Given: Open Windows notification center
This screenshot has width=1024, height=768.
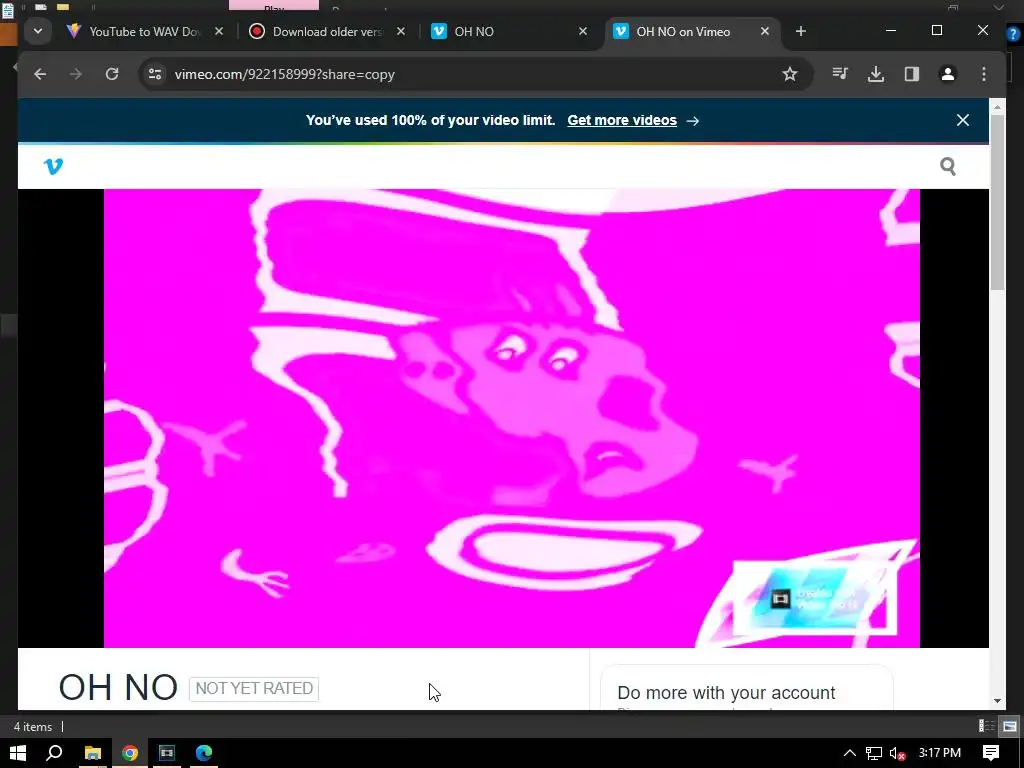Looking at the screenshot, I should tap(991, 753).
